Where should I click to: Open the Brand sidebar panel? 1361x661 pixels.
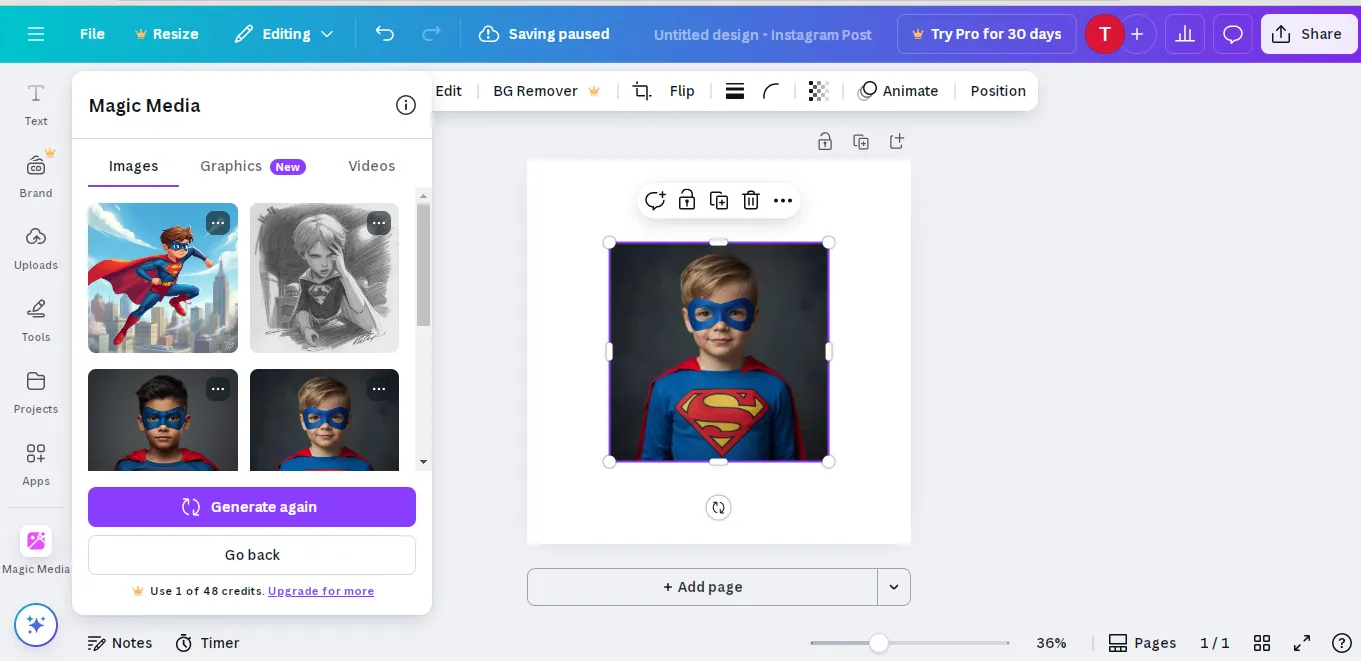pyautogui.click(x=36, y=176)
